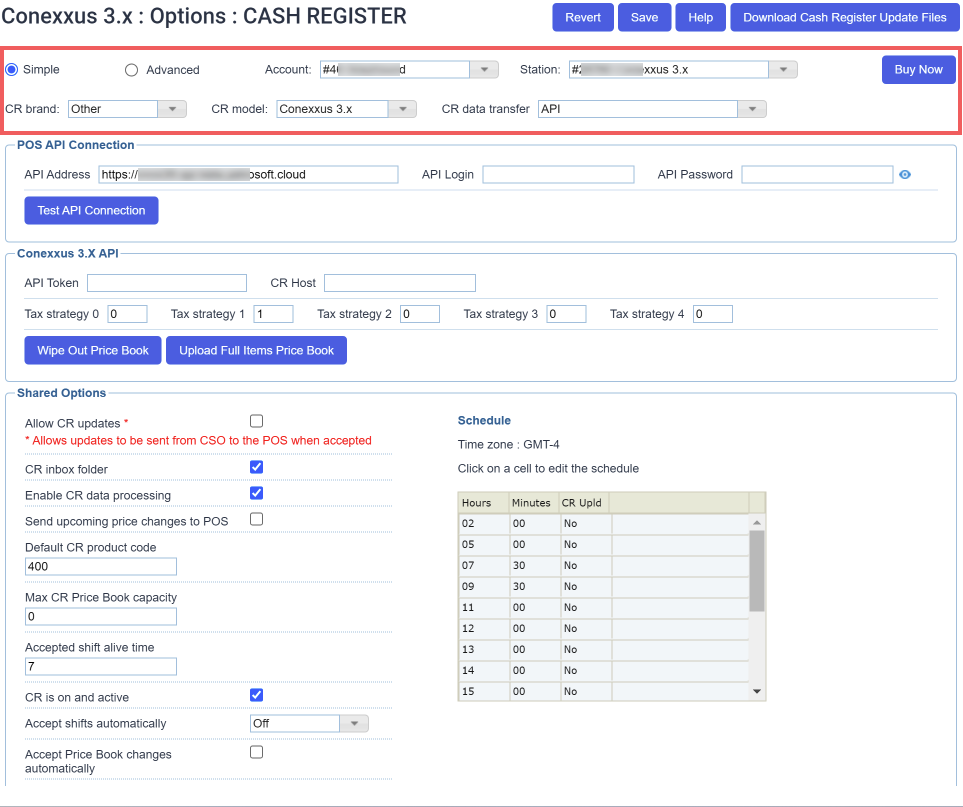Viewport: 963px width, 807px height.
Task: Focus the CR Host field
Action: (x=400, y=283)
